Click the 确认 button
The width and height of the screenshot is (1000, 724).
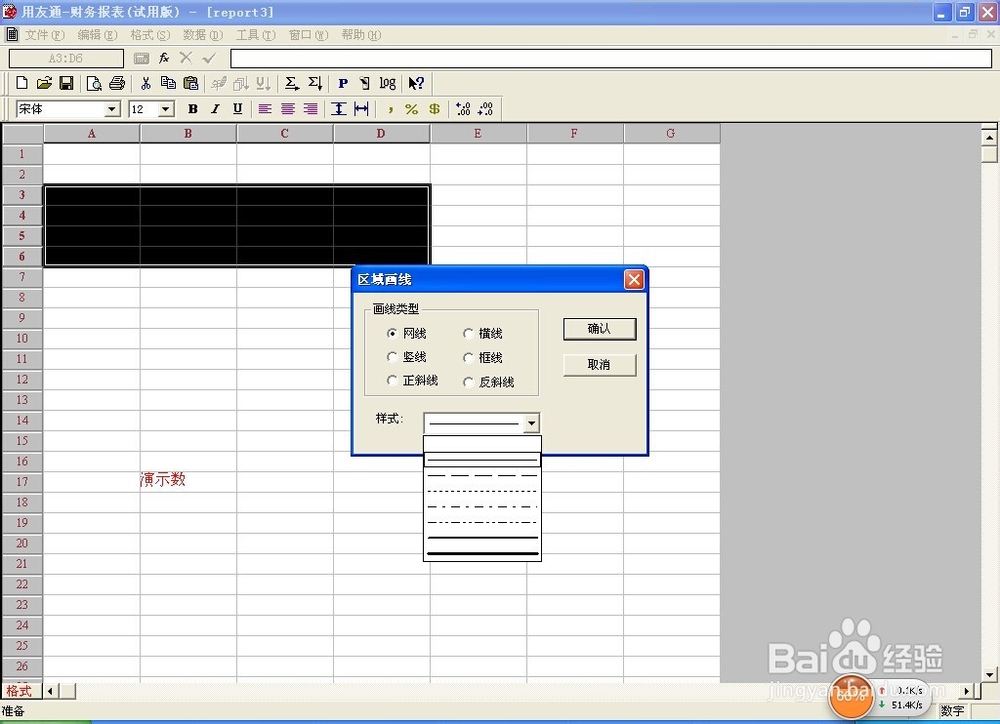598,330
